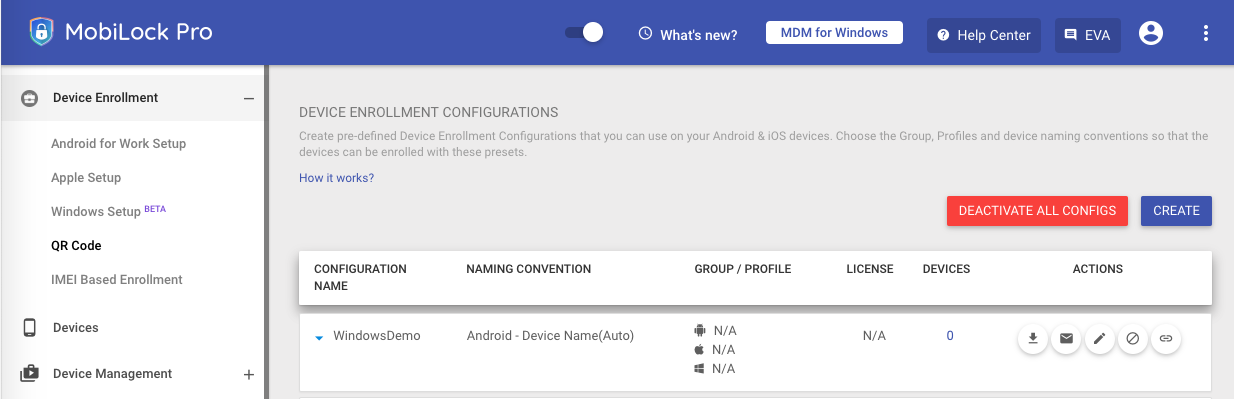Click the CONFIGURATION NAME column header

[360, 277]
